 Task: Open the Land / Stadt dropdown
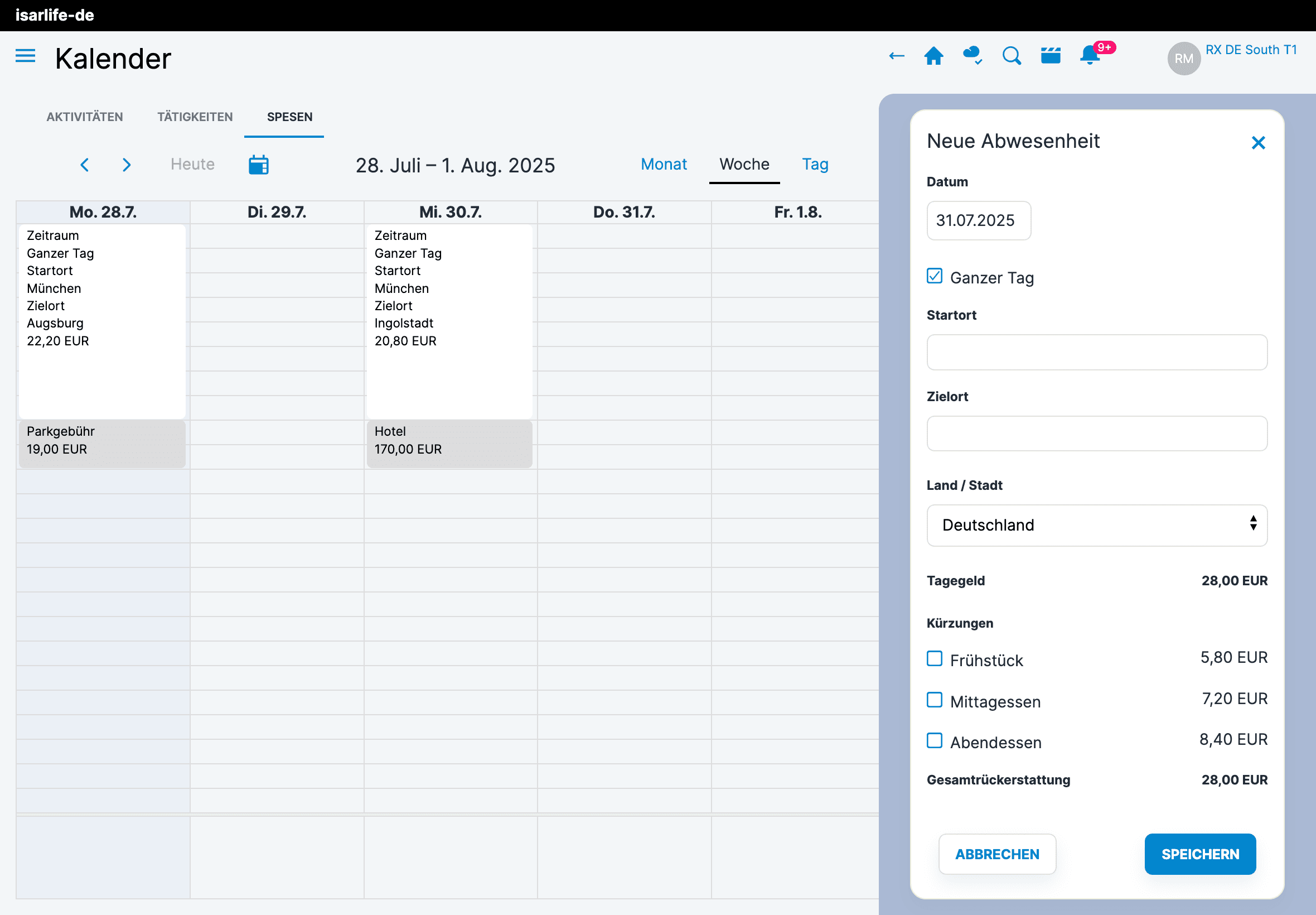point(1096,525)
